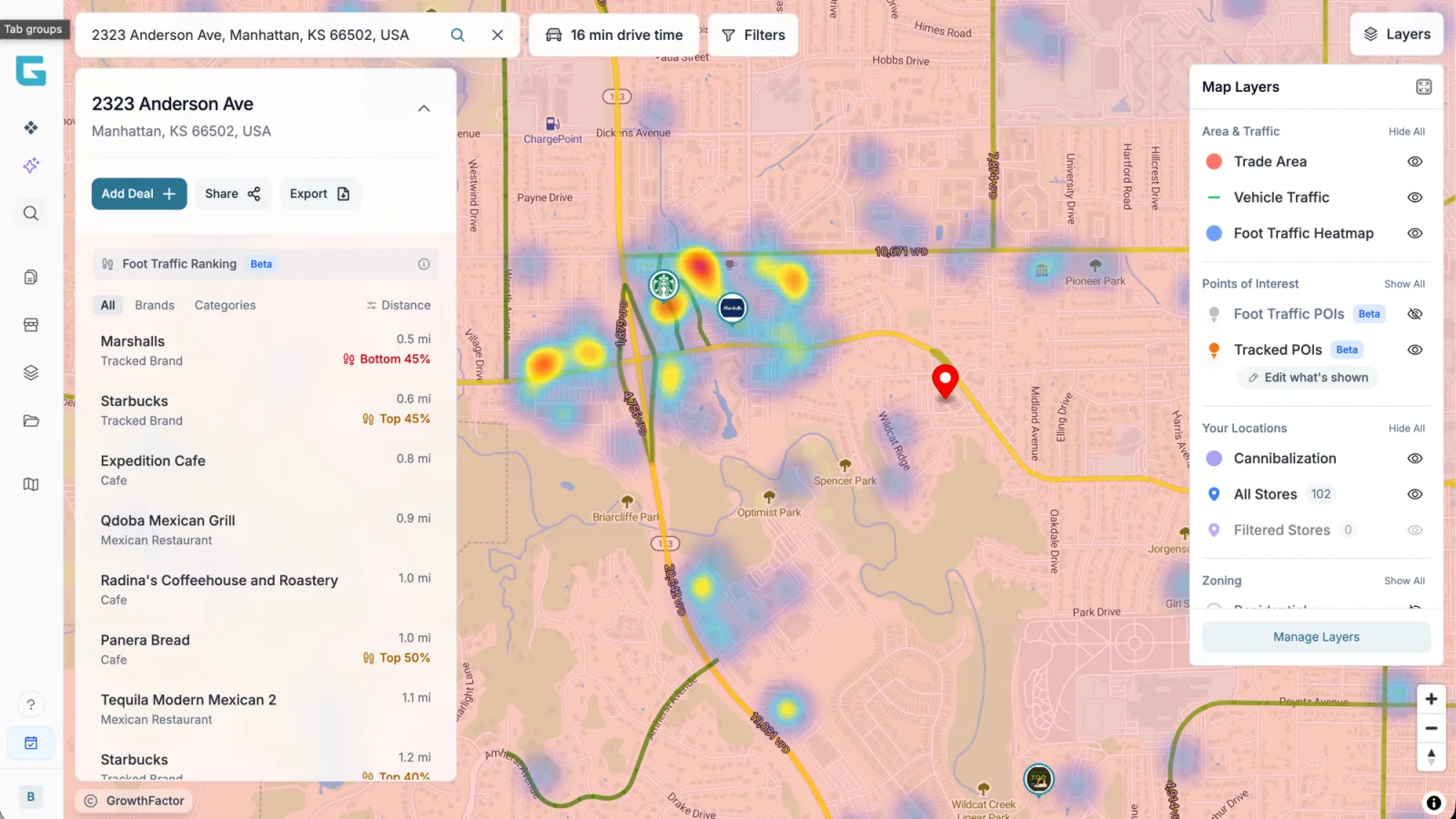1456x819 pixels.
Task: Click the B user avatar
Action: tap(31, 796)
